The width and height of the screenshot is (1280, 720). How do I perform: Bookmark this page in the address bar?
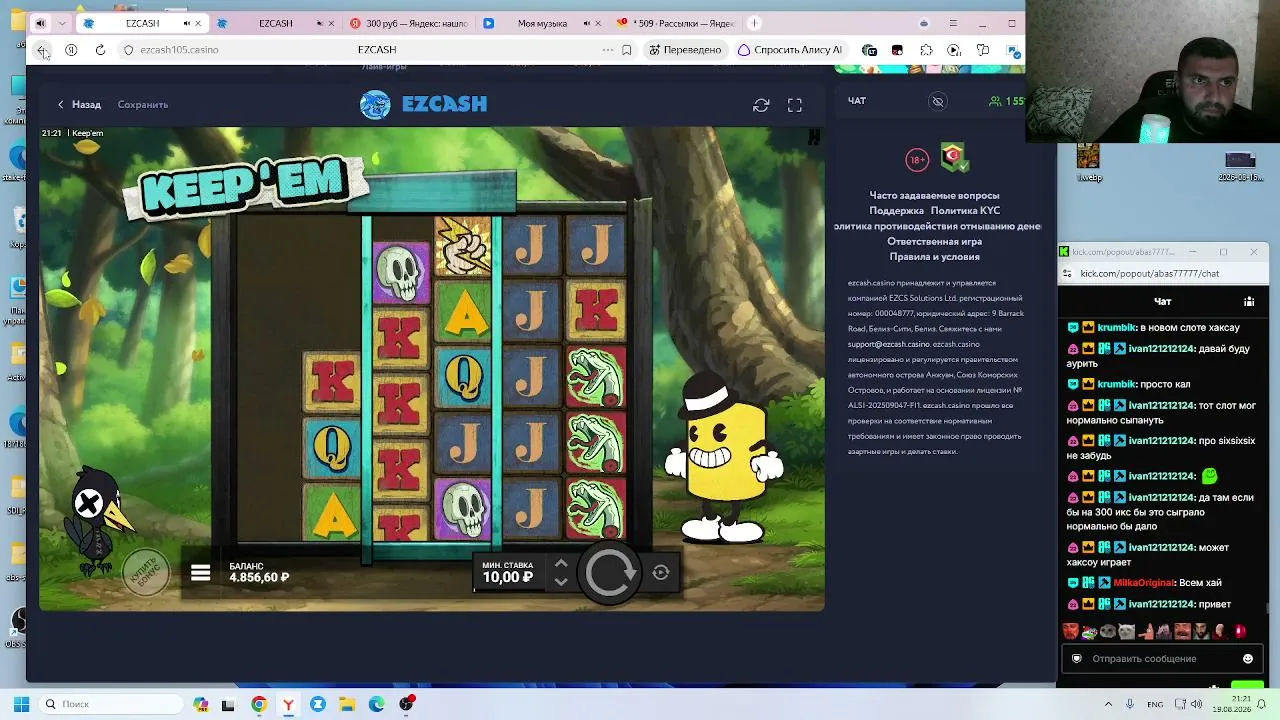627,50
